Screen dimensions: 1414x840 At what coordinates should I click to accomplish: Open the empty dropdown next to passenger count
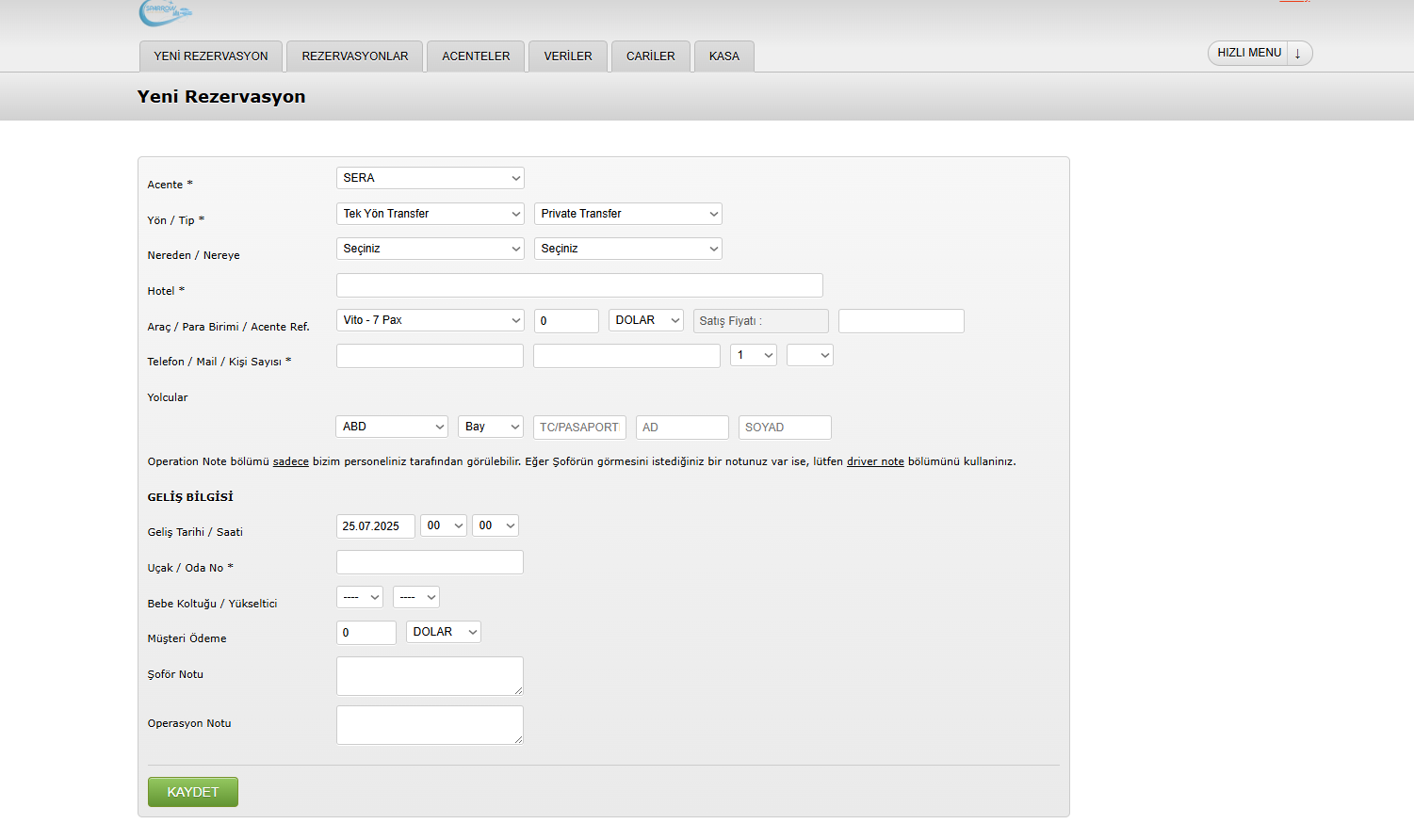(x=810, y=355)
